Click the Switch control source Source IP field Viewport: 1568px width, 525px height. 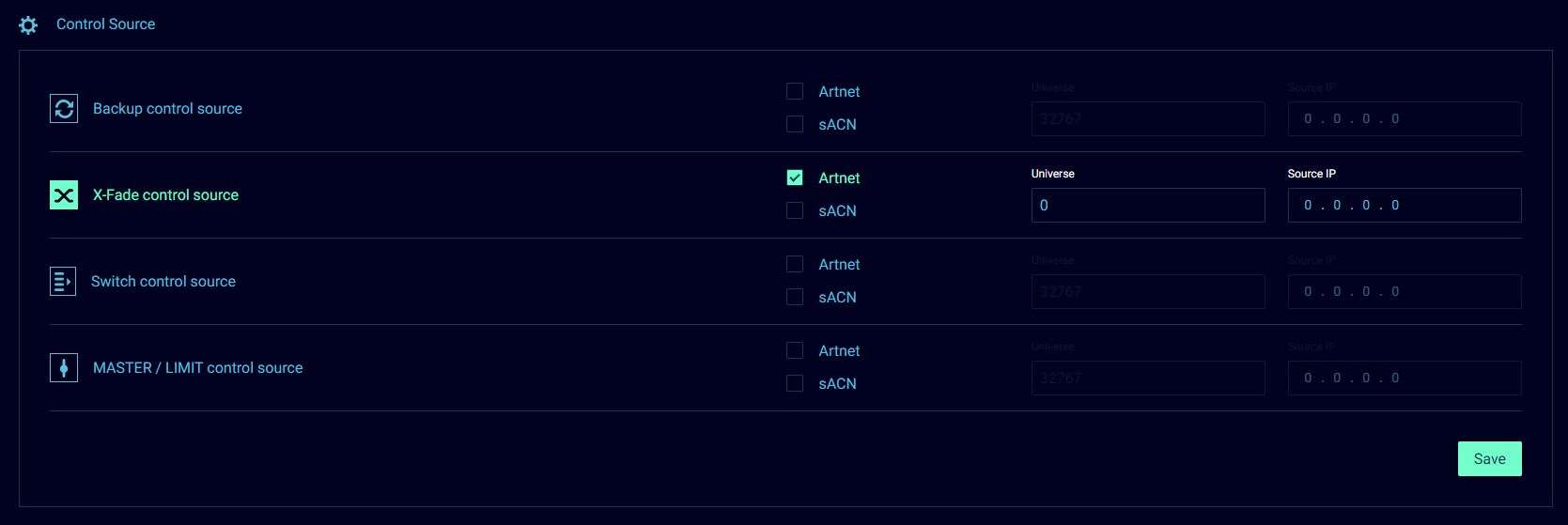click(x=1404, y=292)
